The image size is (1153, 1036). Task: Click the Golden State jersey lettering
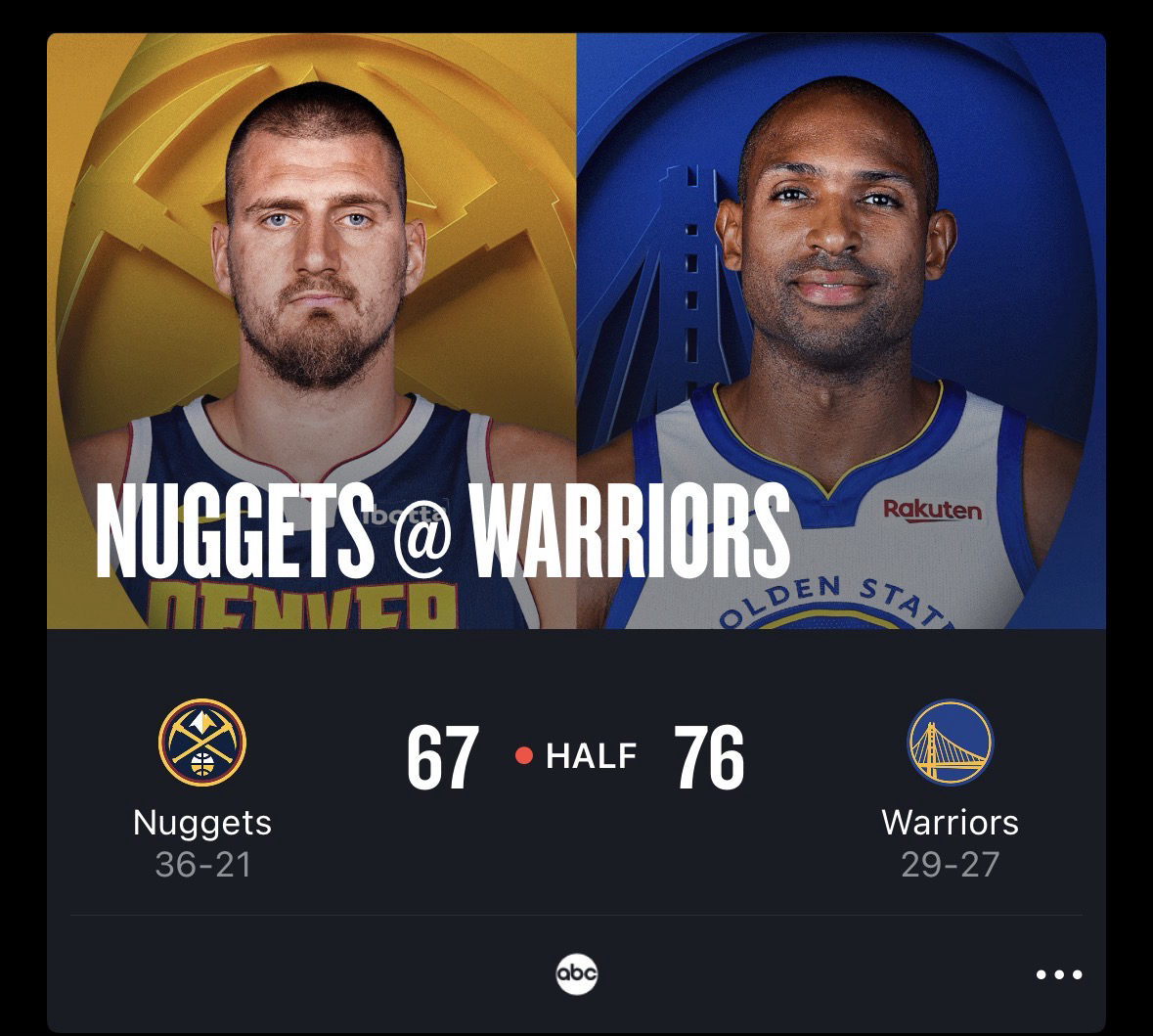(834, 602)
